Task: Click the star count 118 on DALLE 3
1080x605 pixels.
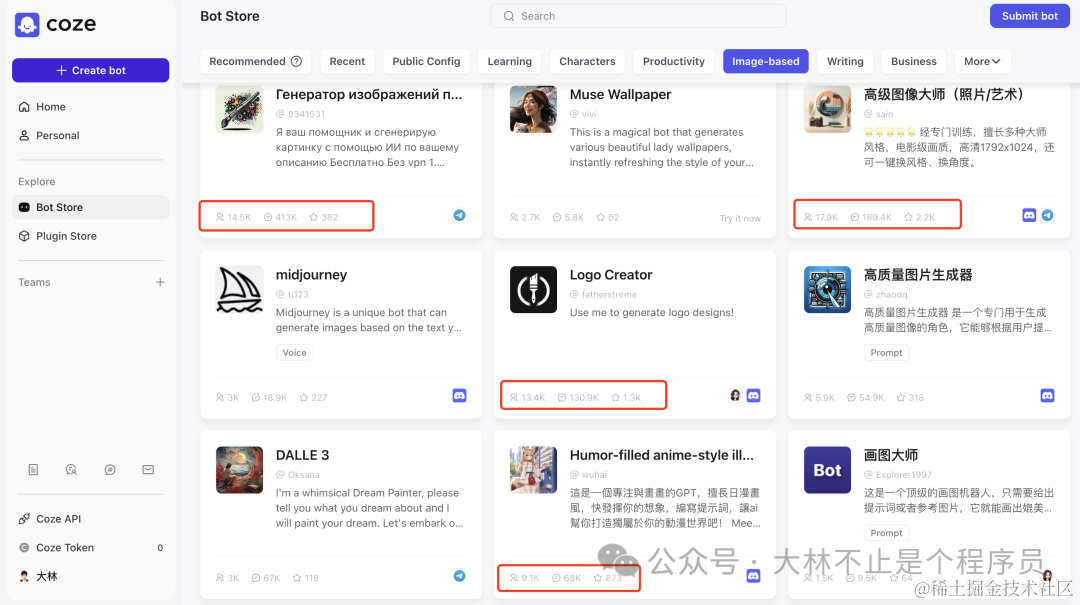Action: tap(305, 578)
